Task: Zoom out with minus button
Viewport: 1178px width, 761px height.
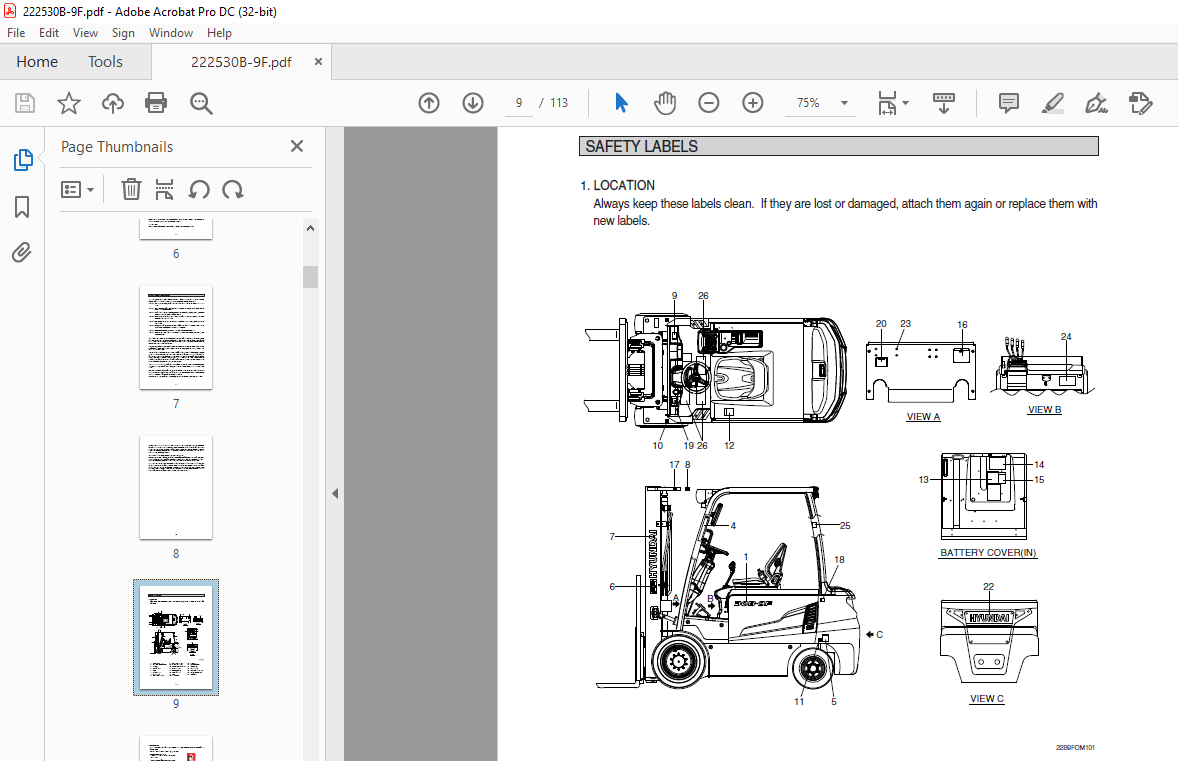Action: (x=708, y=103)
